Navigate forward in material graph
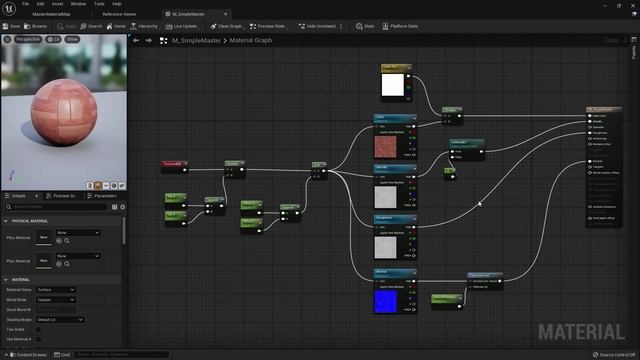 click(x=149, y=40)
